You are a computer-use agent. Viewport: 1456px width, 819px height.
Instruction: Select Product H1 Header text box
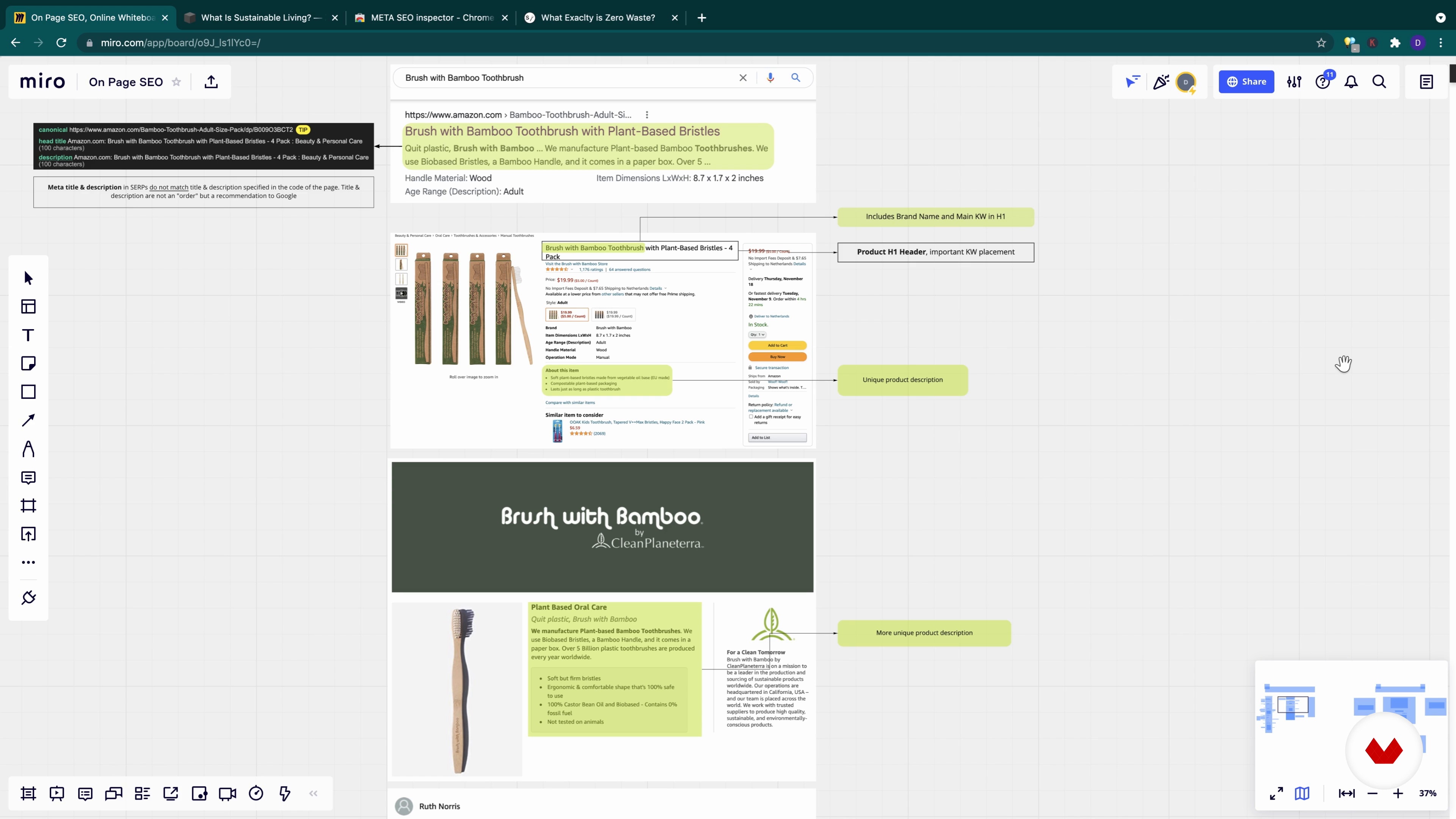tap(935, 252)
